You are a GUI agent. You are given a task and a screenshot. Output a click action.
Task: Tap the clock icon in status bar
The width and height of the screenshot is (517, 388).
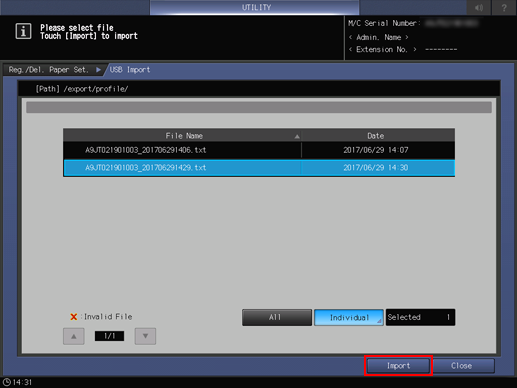7,382
